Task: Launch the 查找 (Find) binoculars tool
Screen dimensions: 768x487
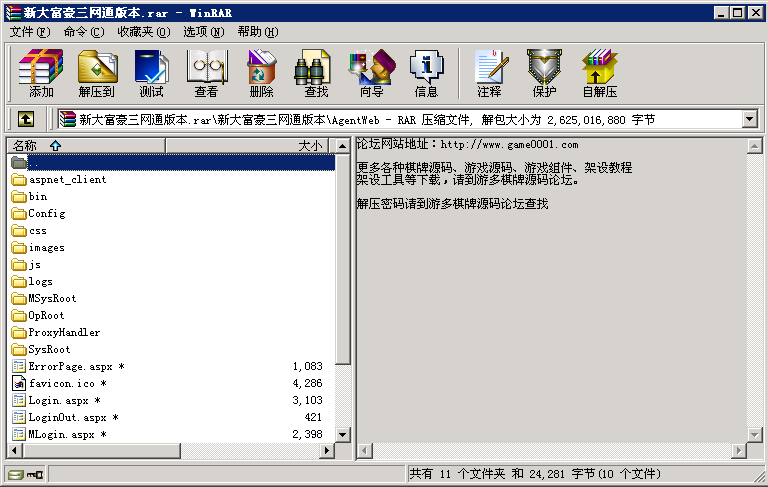Action: coord(316,73)
